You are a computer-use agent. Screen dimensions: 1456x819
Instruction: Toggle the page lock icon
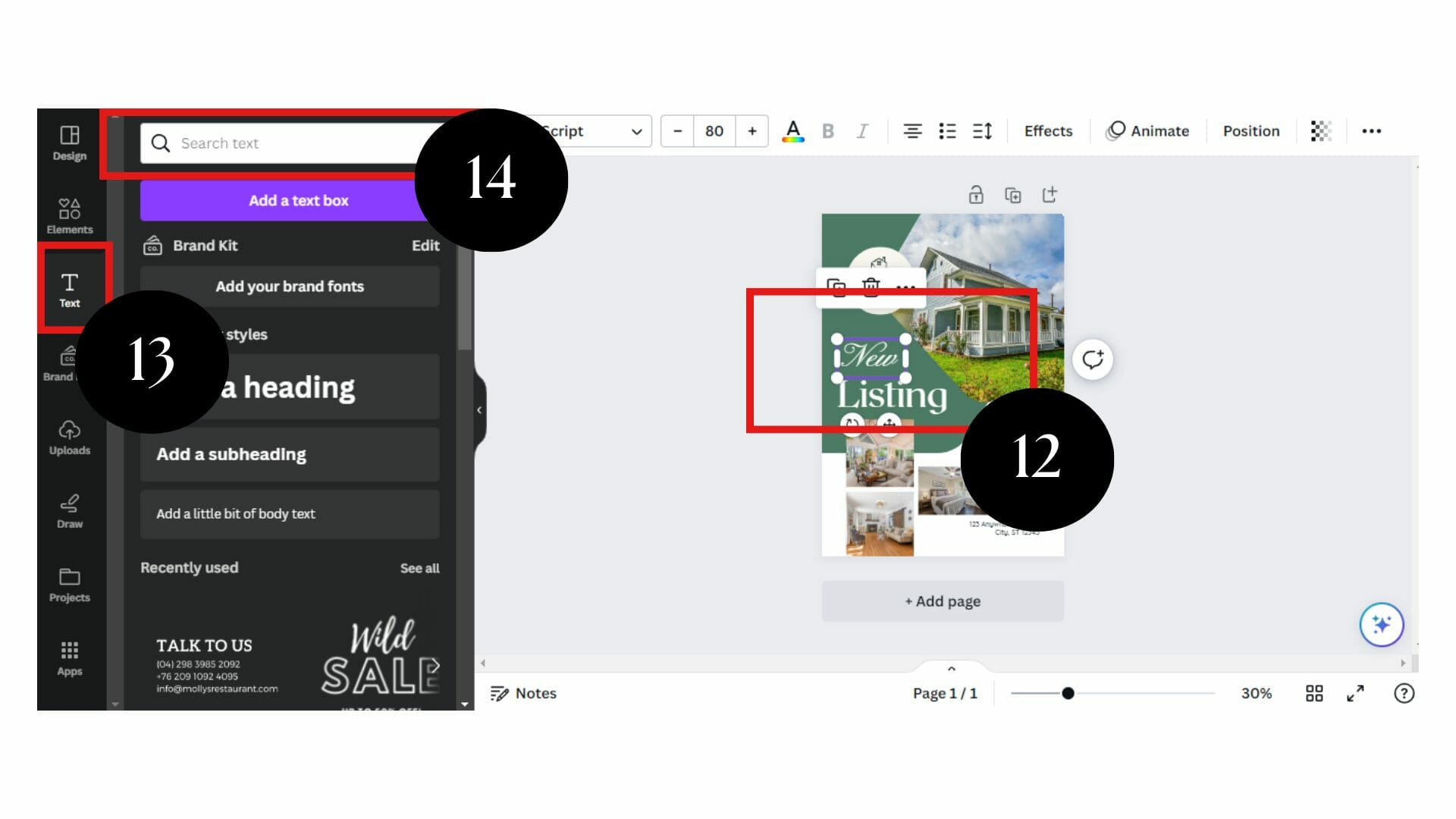coord(975,196)
